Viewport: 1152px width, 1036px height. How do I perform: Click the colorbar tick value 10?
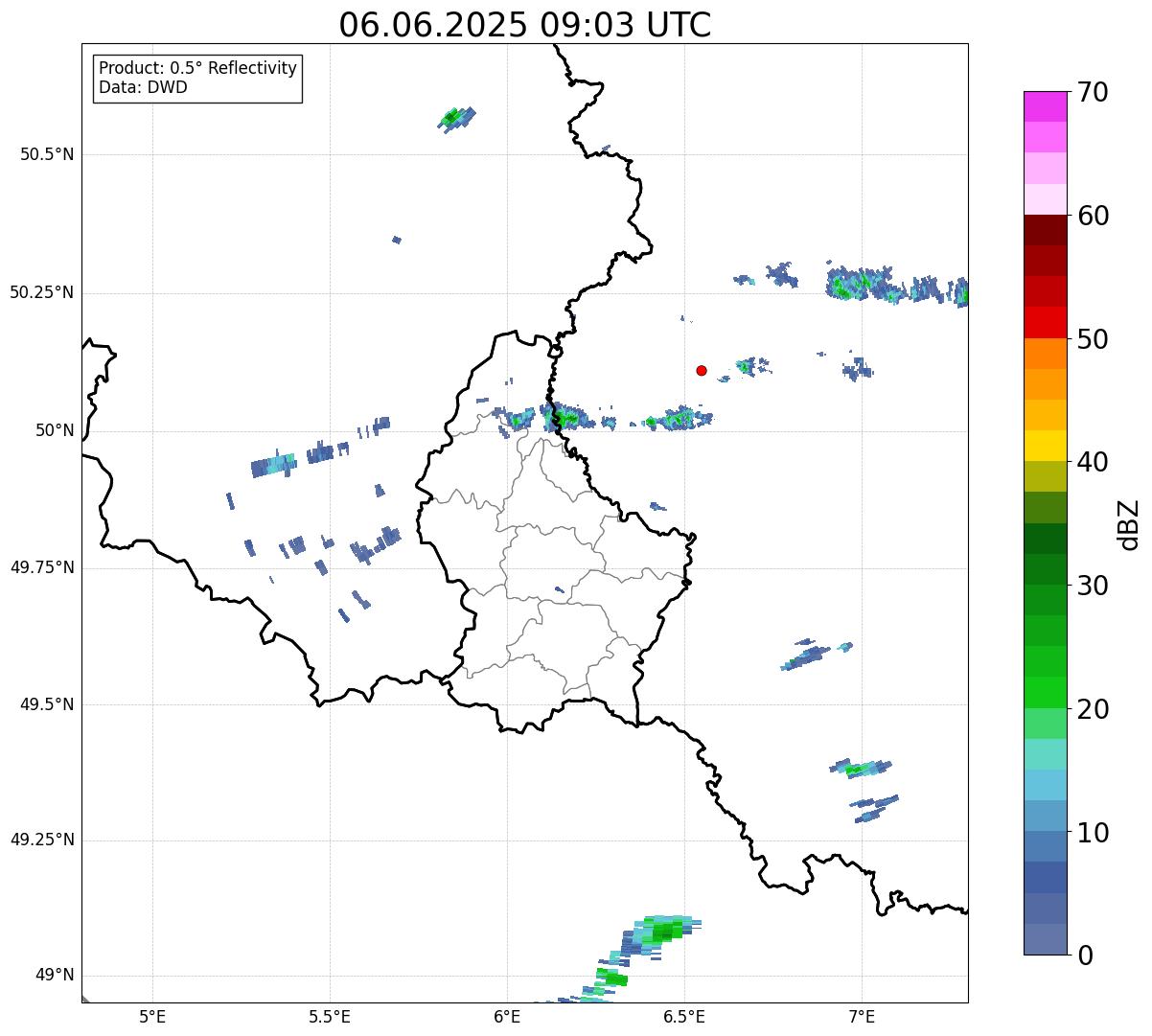click(1093, 832)
